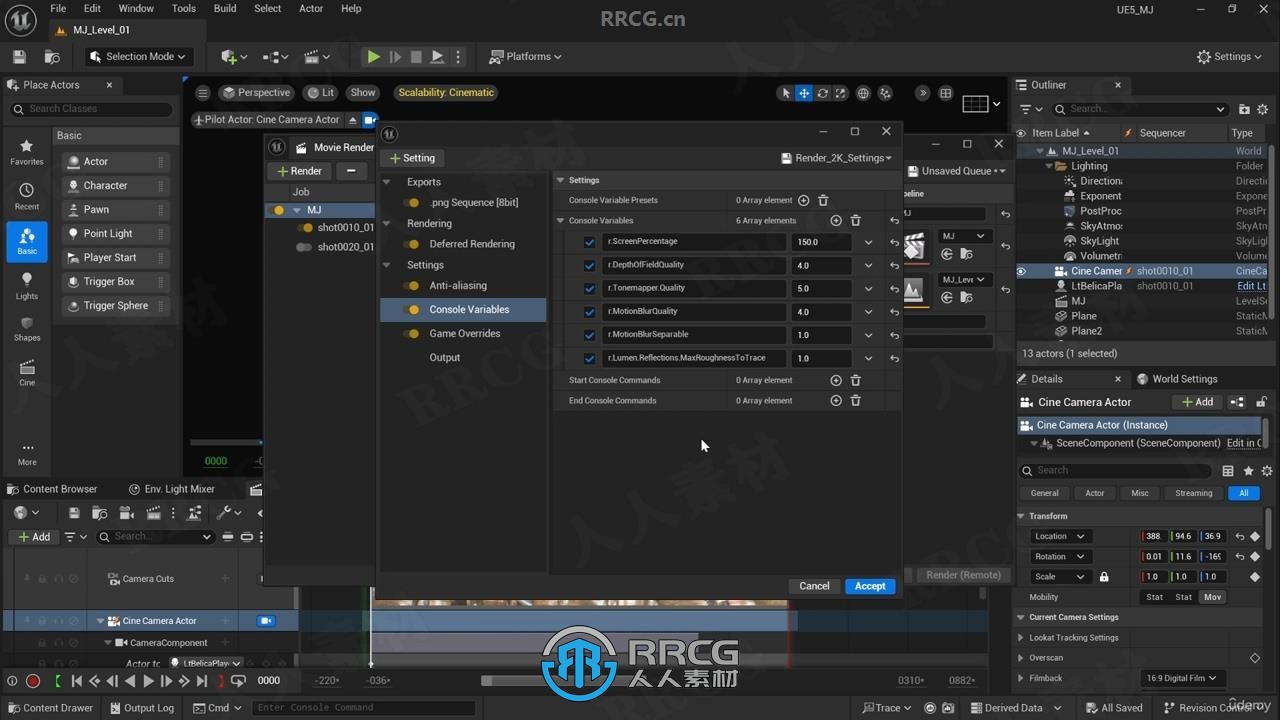Remove End Console Commands elements trash icon
Viewport: 1280px width, 720px height.
(x=855, y=400)
